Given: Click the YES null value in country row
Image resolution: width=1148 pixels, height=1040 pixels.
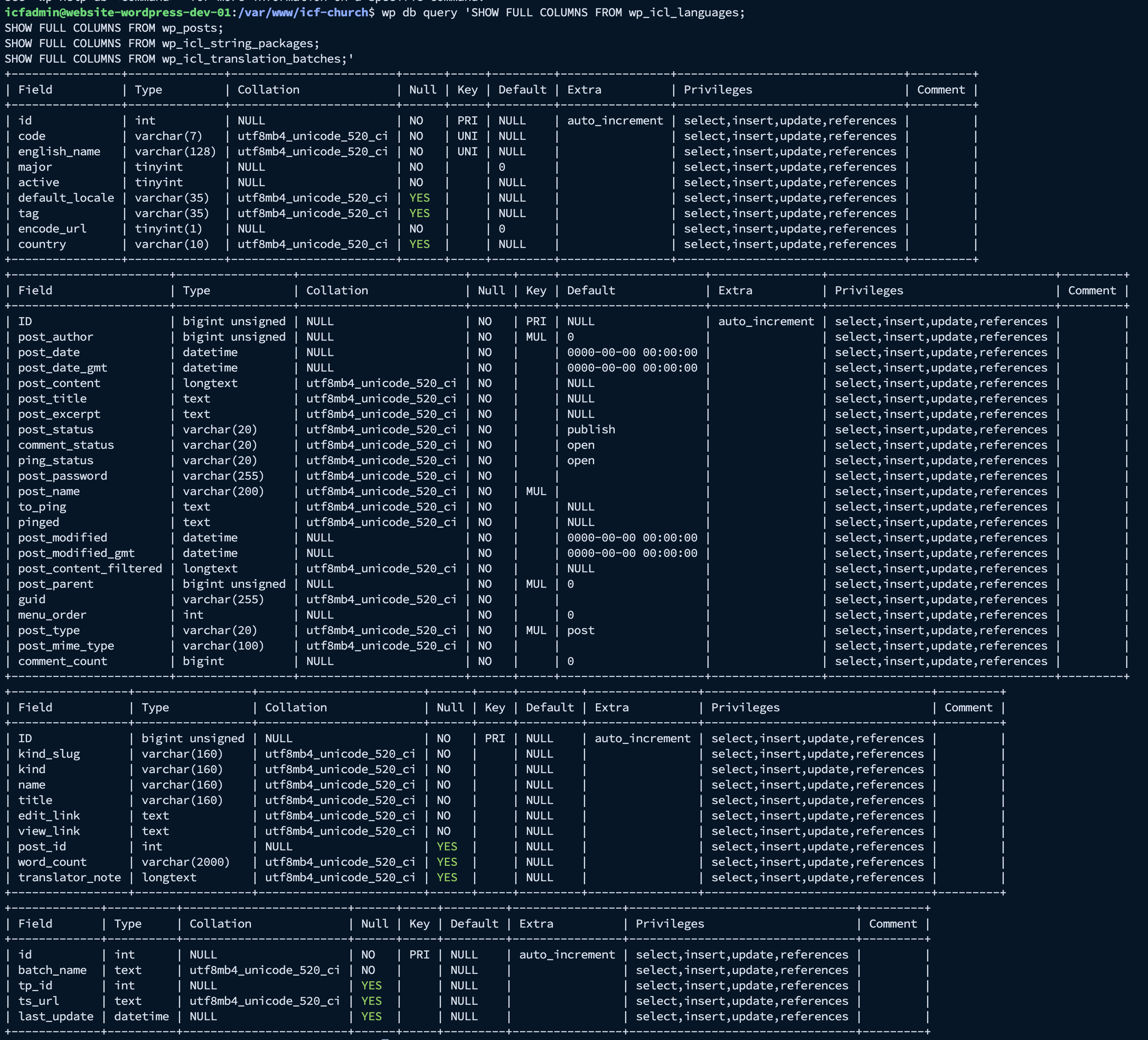Looking at the screenshot, I should pyautogui.click(x=420, y=244).
